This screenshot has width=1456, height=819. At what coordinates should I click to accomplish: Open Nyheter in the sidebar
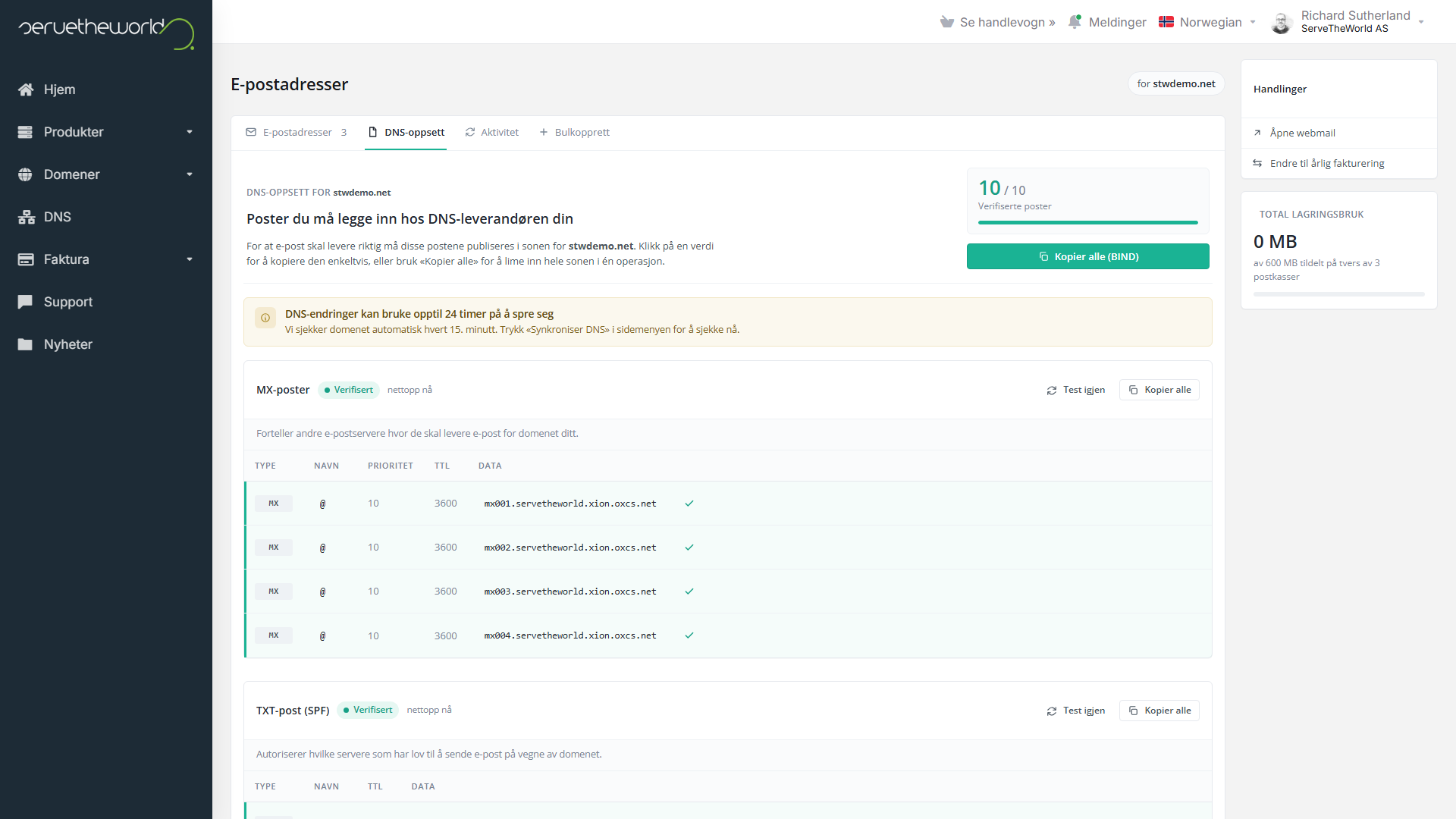(x=106, y=344)
